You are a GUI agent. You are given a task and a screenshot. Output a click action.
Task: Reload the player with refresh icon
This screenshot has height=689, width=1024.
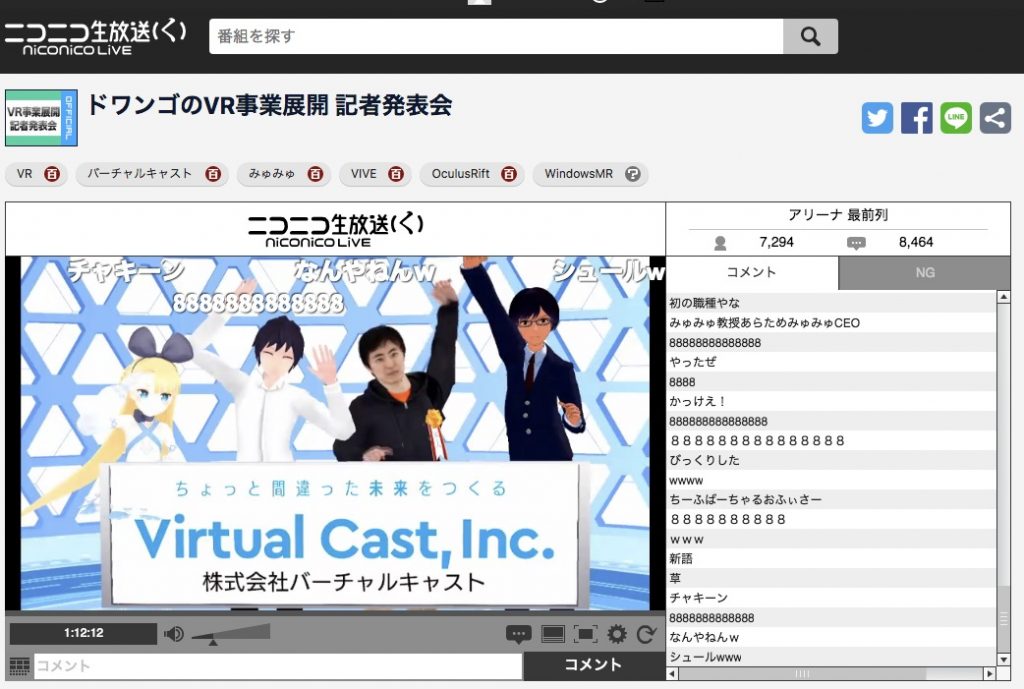pos(647,633)
